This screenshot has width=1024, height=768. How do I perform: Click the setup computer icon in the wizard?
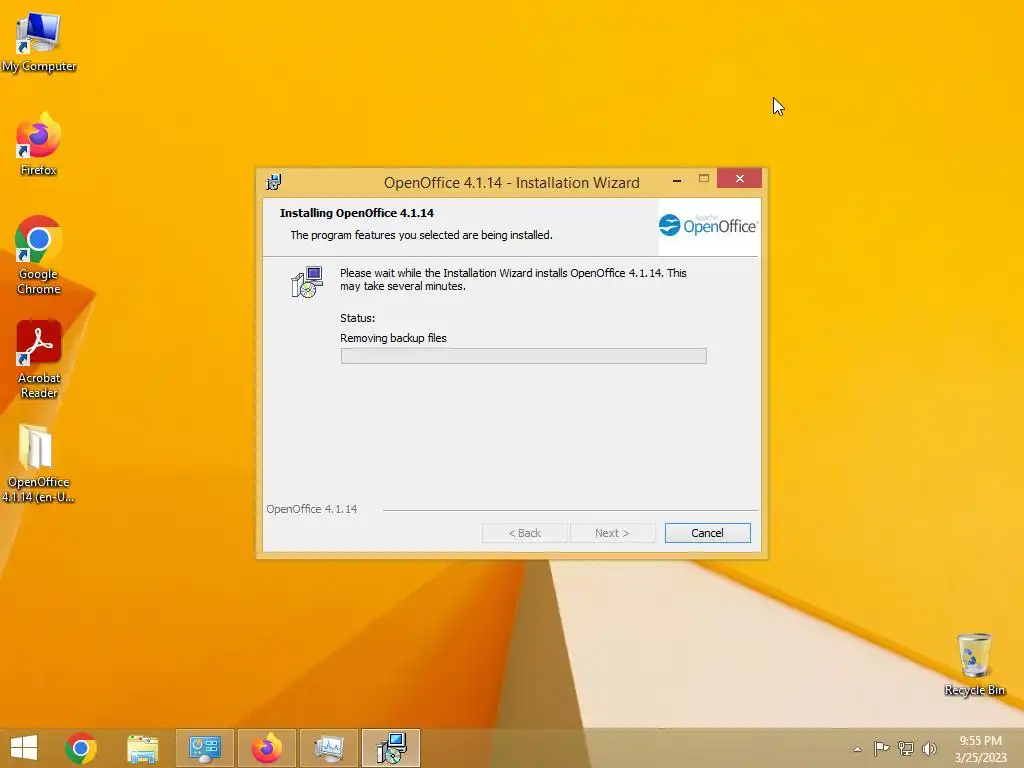pos(307,282)
